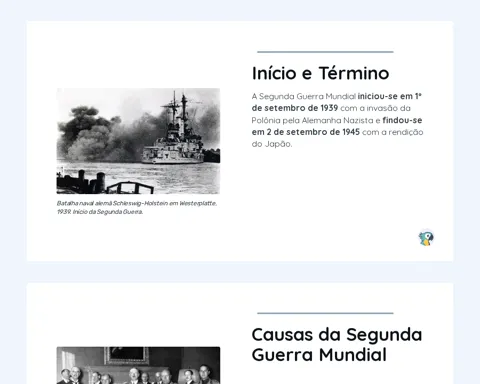Click bold text 'iniciou-se em 1º'
This screenshot has width=480, height=384.
pos(390,96)
